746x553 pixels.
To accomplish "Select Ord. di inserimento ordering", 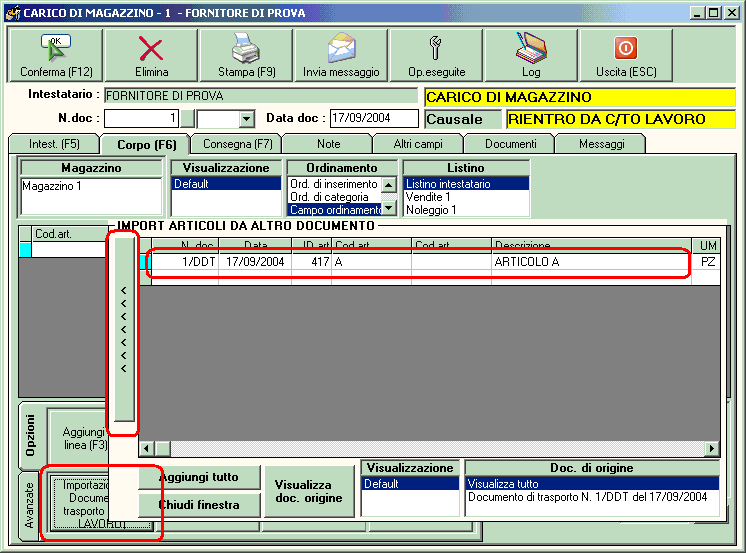I will point(334,184).
